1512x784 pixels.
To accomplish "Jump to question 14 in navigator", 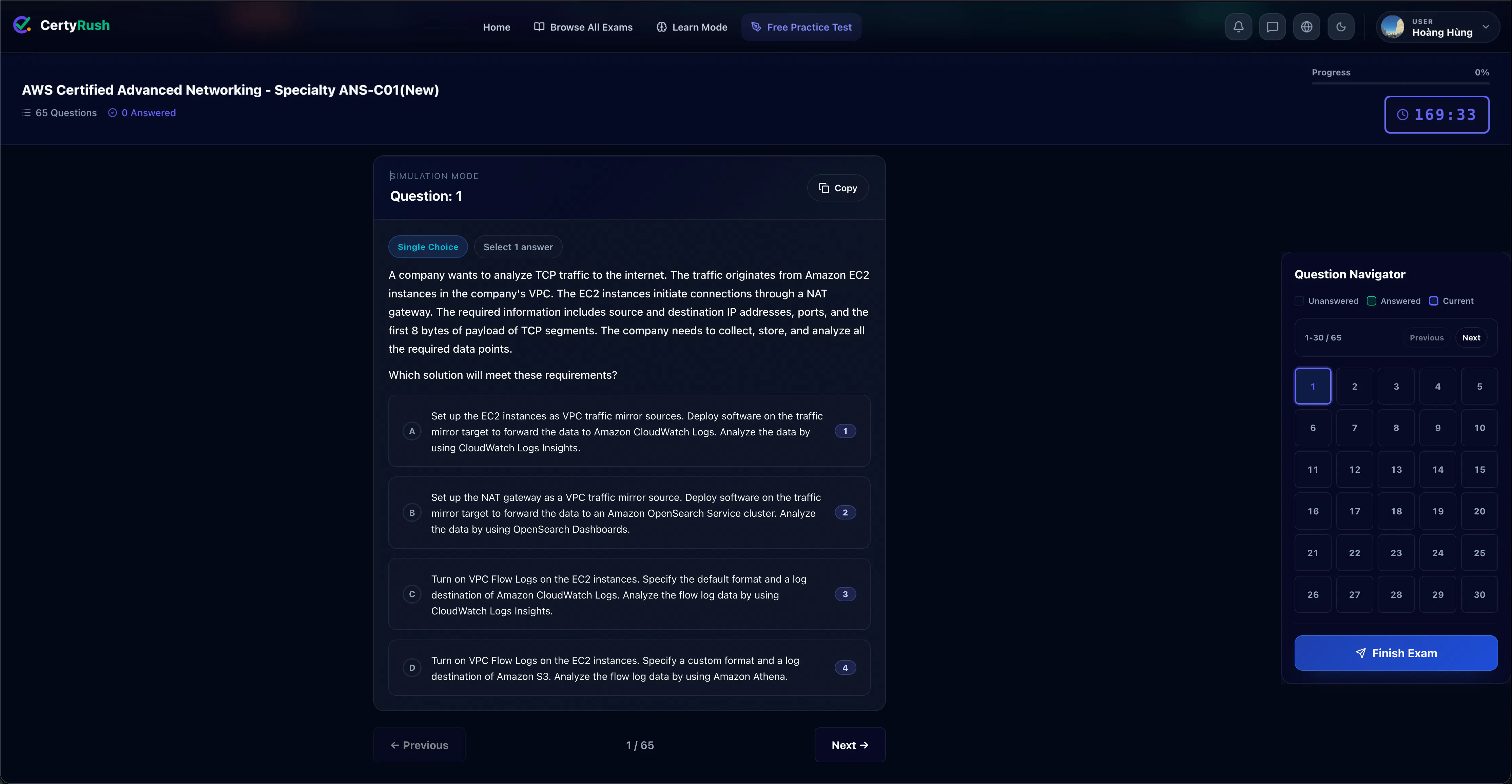I will [x=1438, y=469].
